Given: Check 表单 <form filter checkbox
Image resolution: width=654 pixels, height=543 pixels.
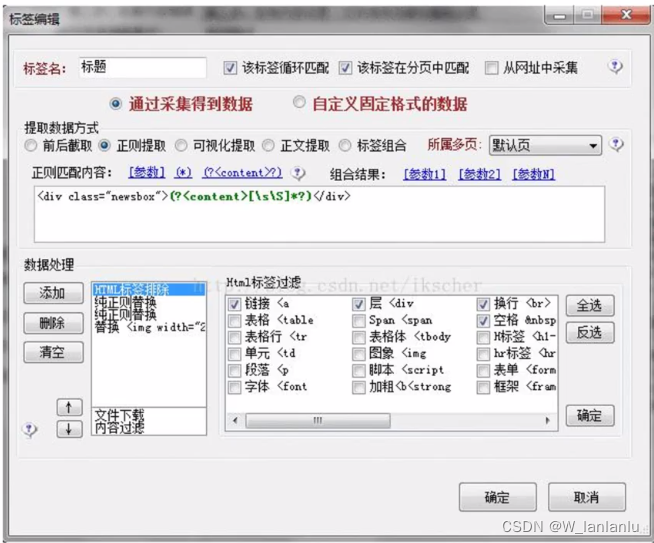Looking at the screenshot, I should (483, 371).
